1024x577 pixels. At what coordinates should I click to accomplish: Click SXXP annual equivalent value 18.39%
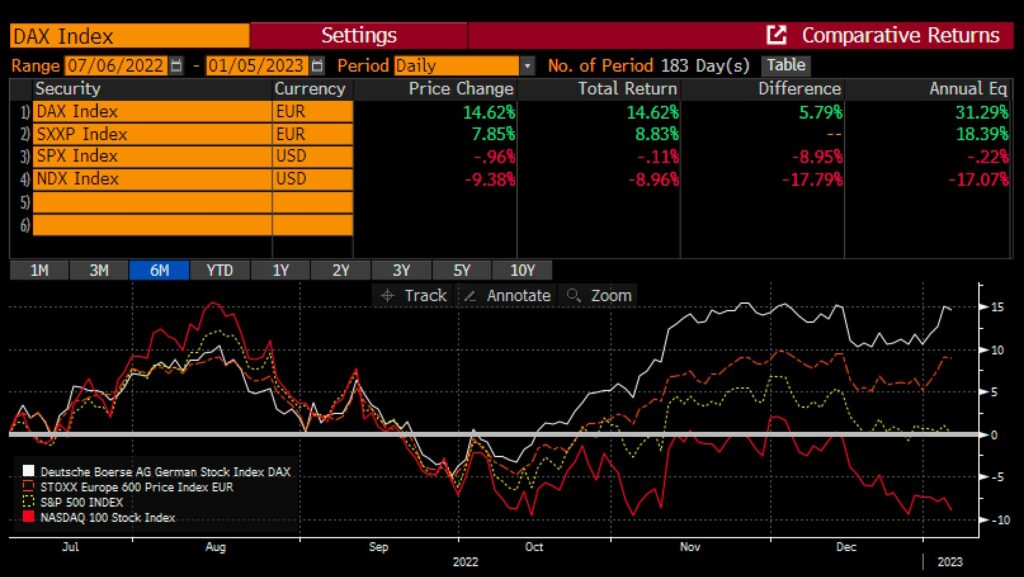982,134
